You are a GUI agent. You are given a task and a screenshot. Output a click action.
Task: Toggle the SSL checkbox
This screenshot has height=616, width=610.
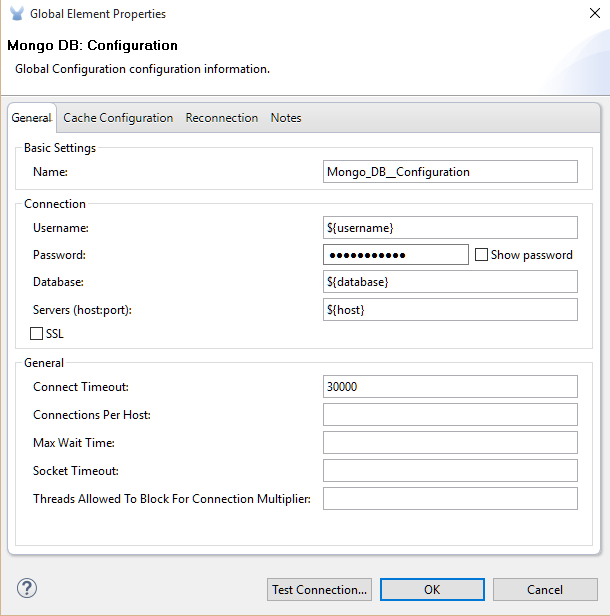[x=37, y=334]
